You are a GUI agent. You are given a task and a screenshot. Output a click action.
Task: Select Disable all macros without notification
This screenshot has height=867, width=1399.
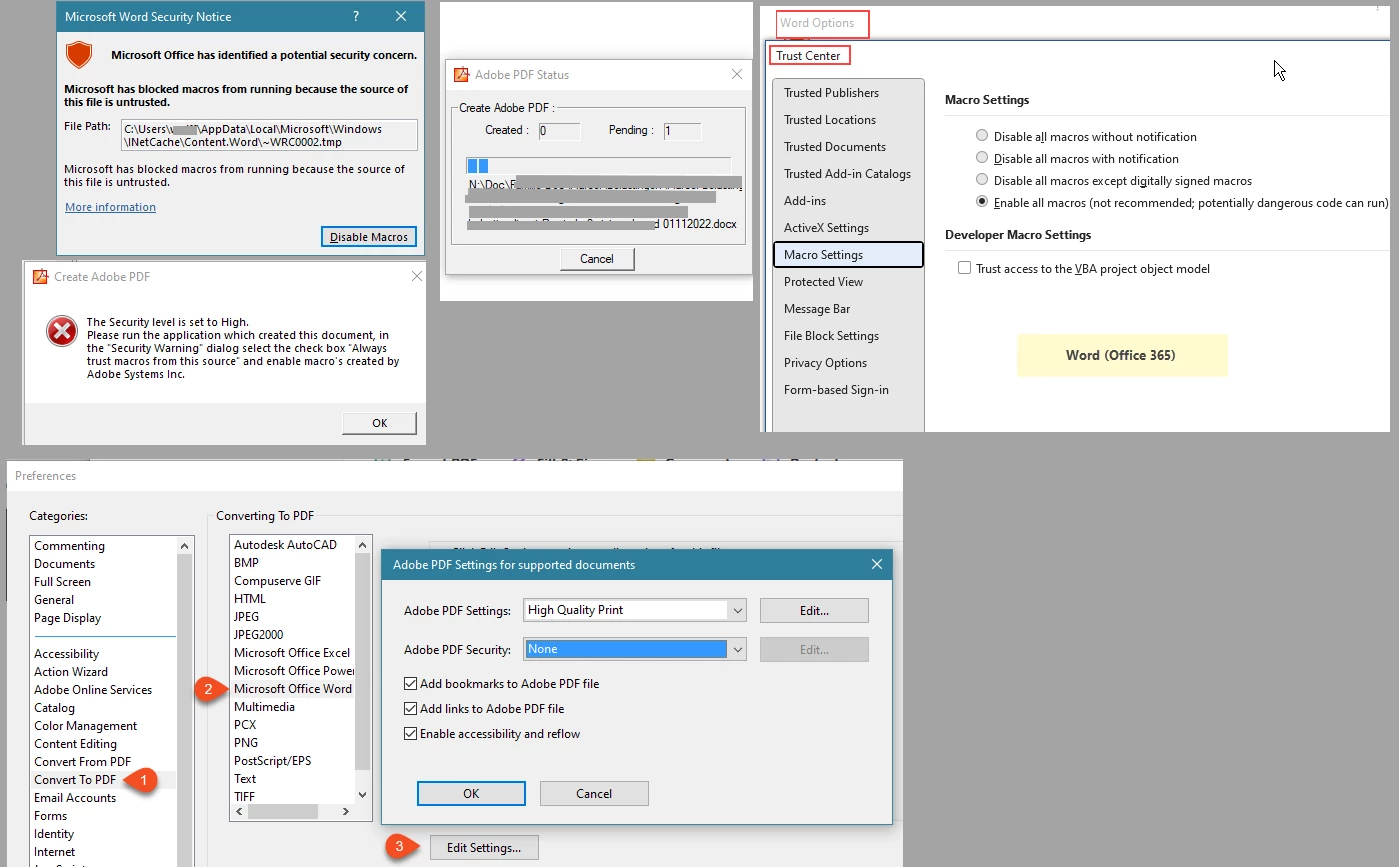[982, 136]
